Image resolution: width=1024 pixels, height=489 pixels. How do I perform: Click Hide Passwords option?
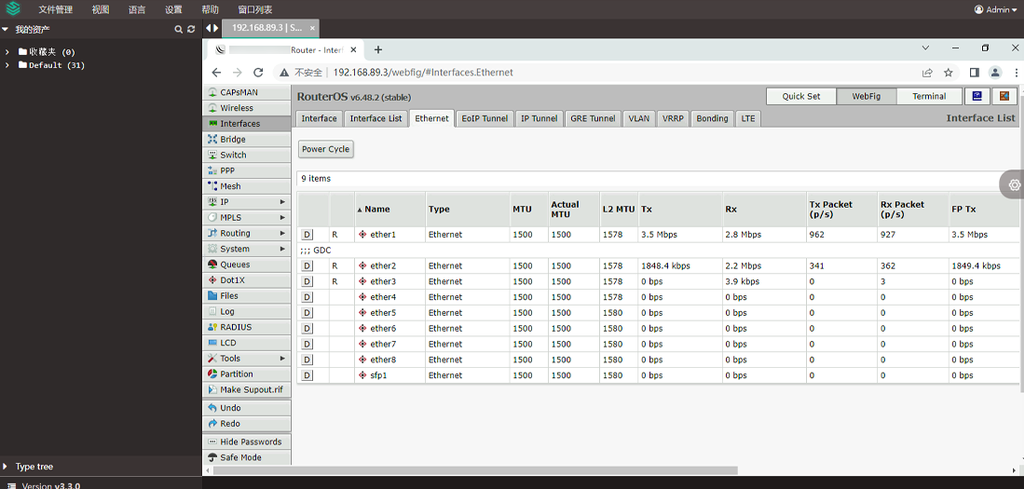[246, 442]
